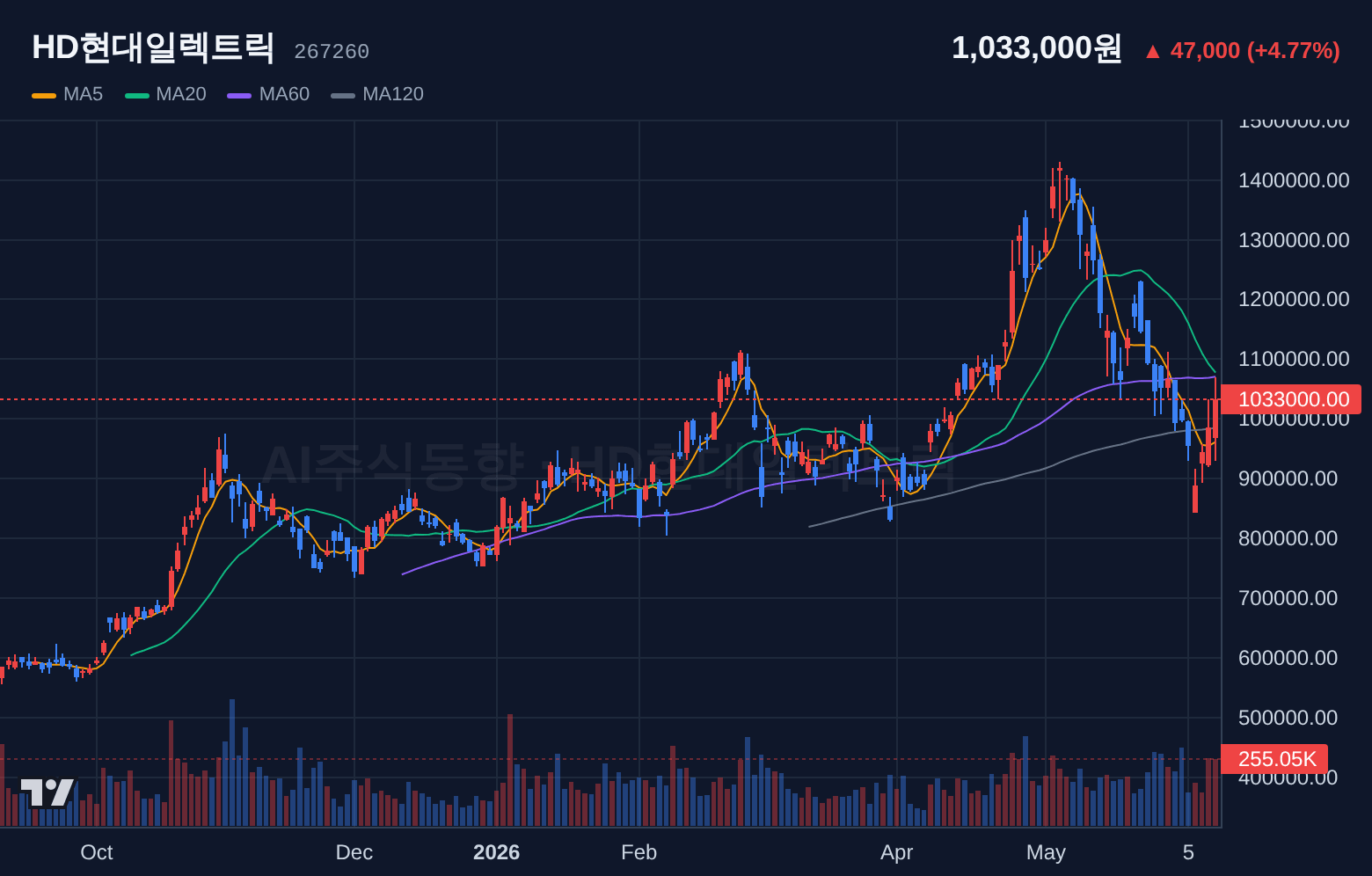Click the ticker code 267260

pos(332,52)
